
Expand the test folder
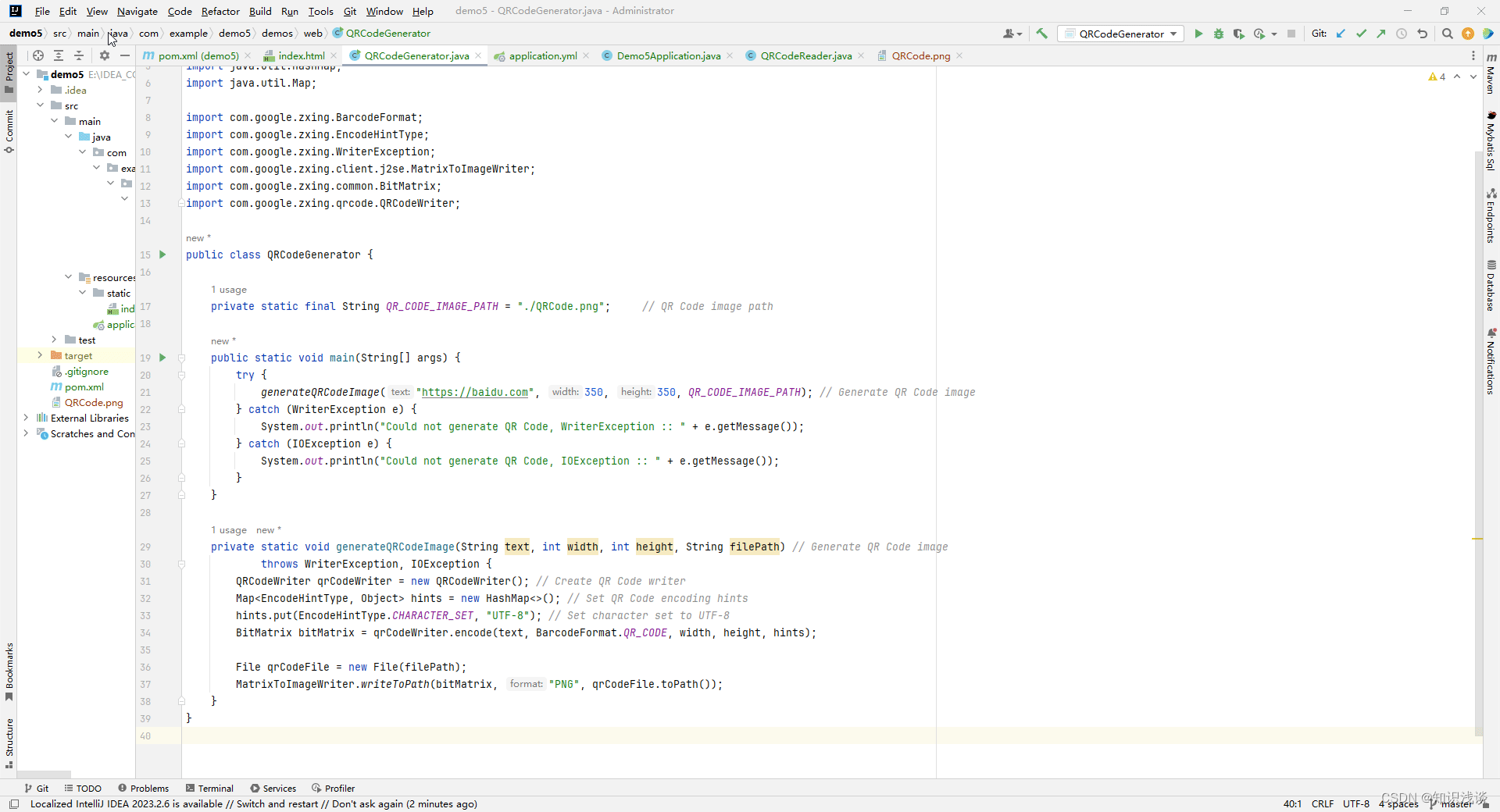click(54, 340)
